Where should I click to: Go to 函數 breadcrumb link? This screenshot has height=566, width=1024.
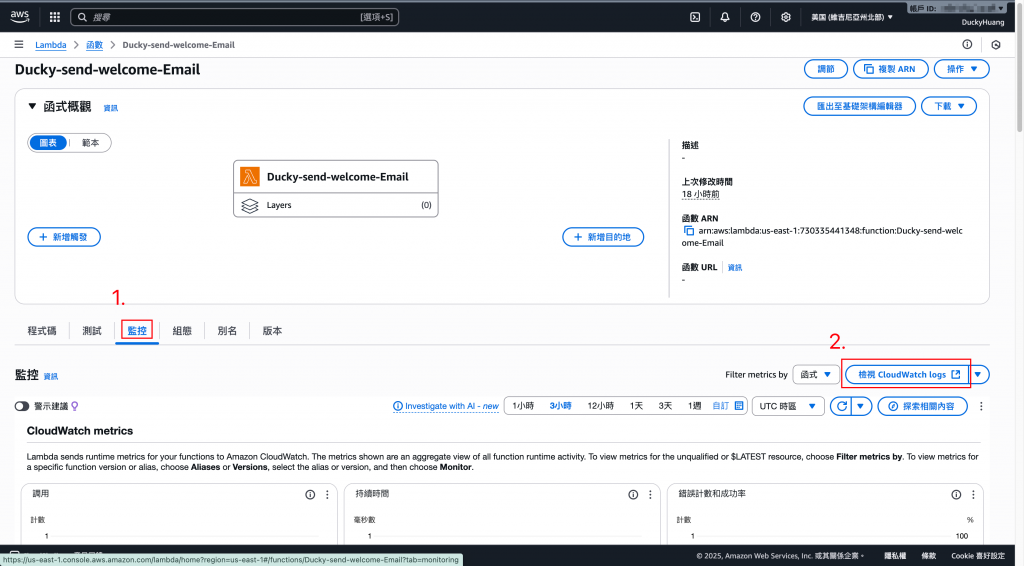(x=95, y=45)
